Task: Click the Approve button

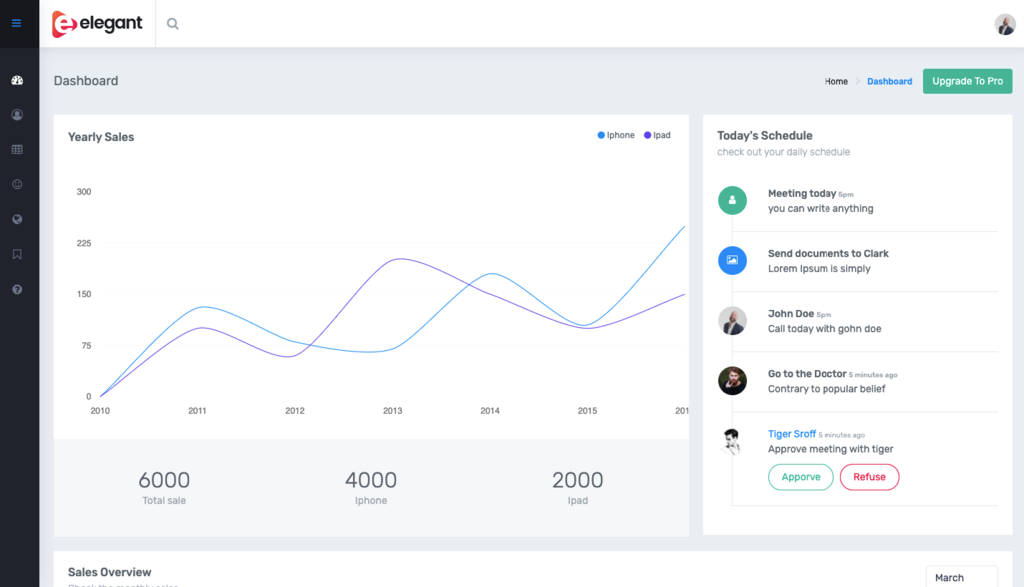Action: tap(801, 477)
